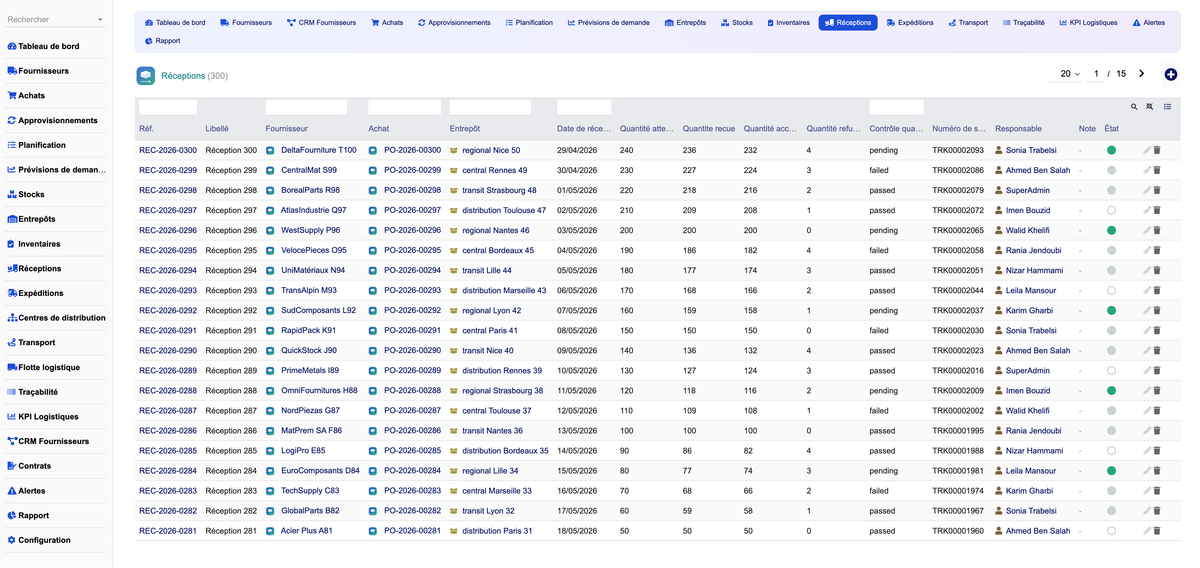This screenshot has height=568, width=1200.
Task: Focus the Achat filter field
Action: click(404, 107)
